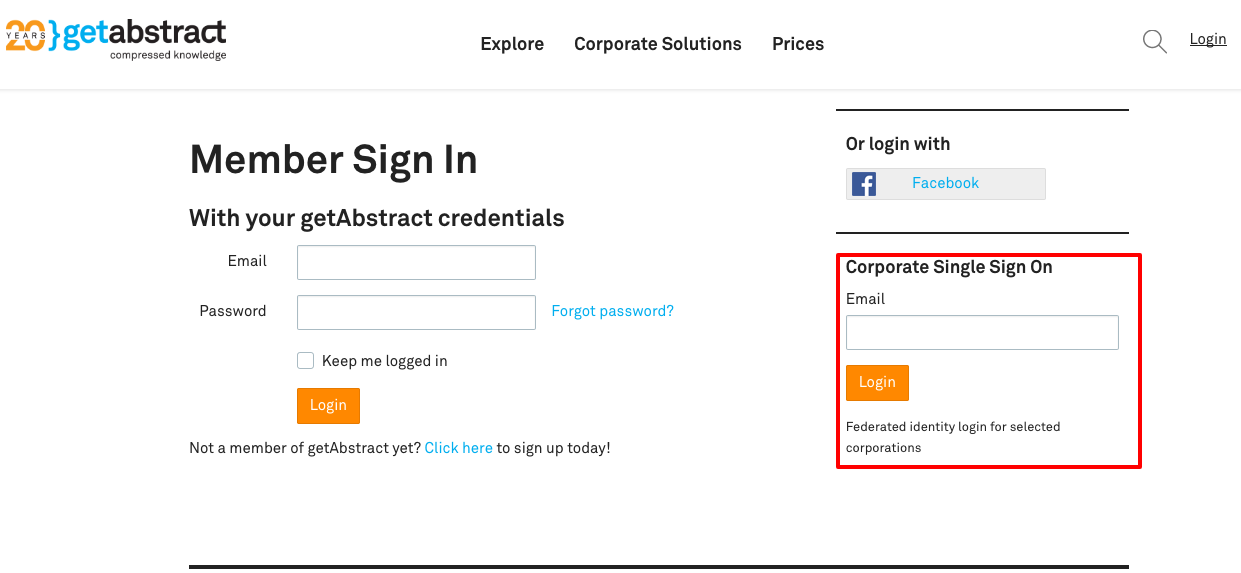Viewport: 1241px width, 573px height.
Task: Click the 'Click here' sign up link
Action: (458, 448)
